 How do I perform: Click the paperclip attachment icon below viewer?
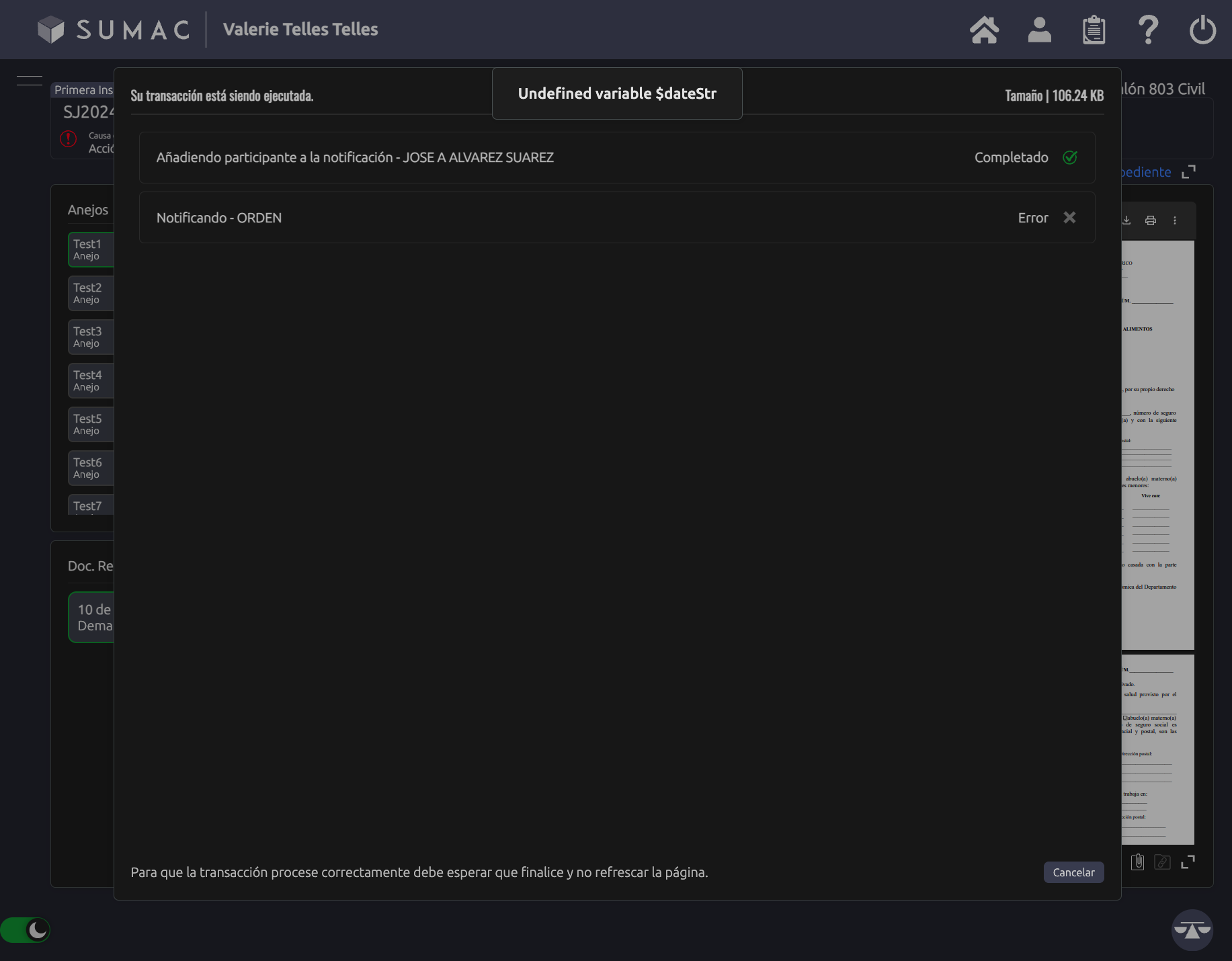(x=1137, y=862)
